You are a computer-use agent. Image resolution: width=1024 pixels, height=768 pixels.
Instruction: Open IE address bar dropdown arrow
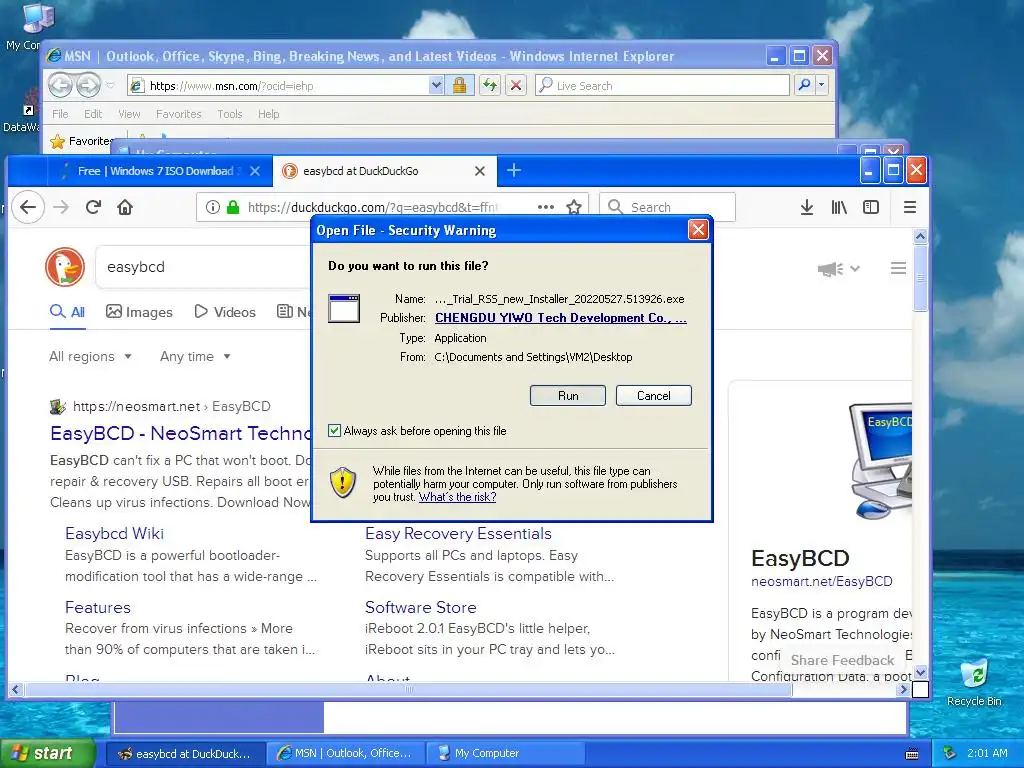tap(436, 85)
